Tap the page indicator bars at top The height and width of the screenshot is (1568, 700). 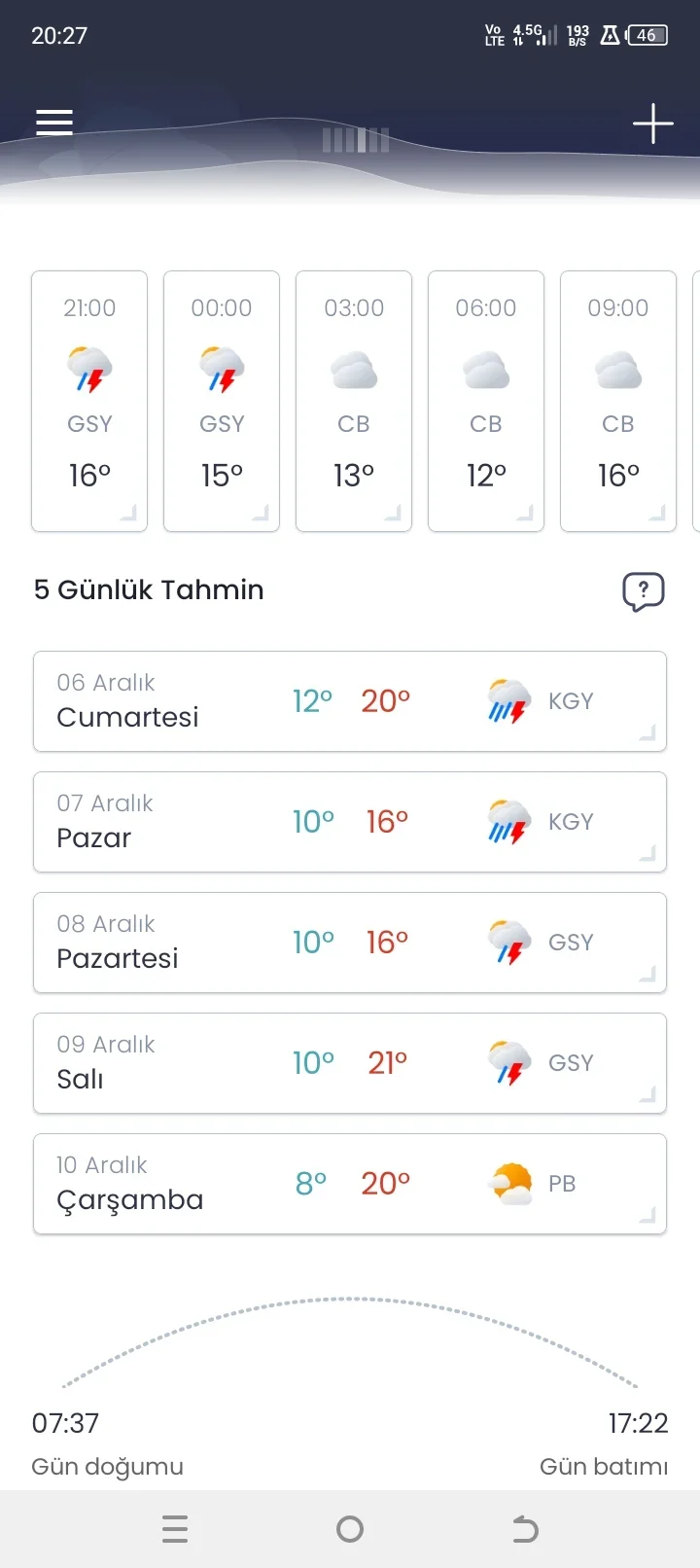pyautogui.click(x=356, y=140)
